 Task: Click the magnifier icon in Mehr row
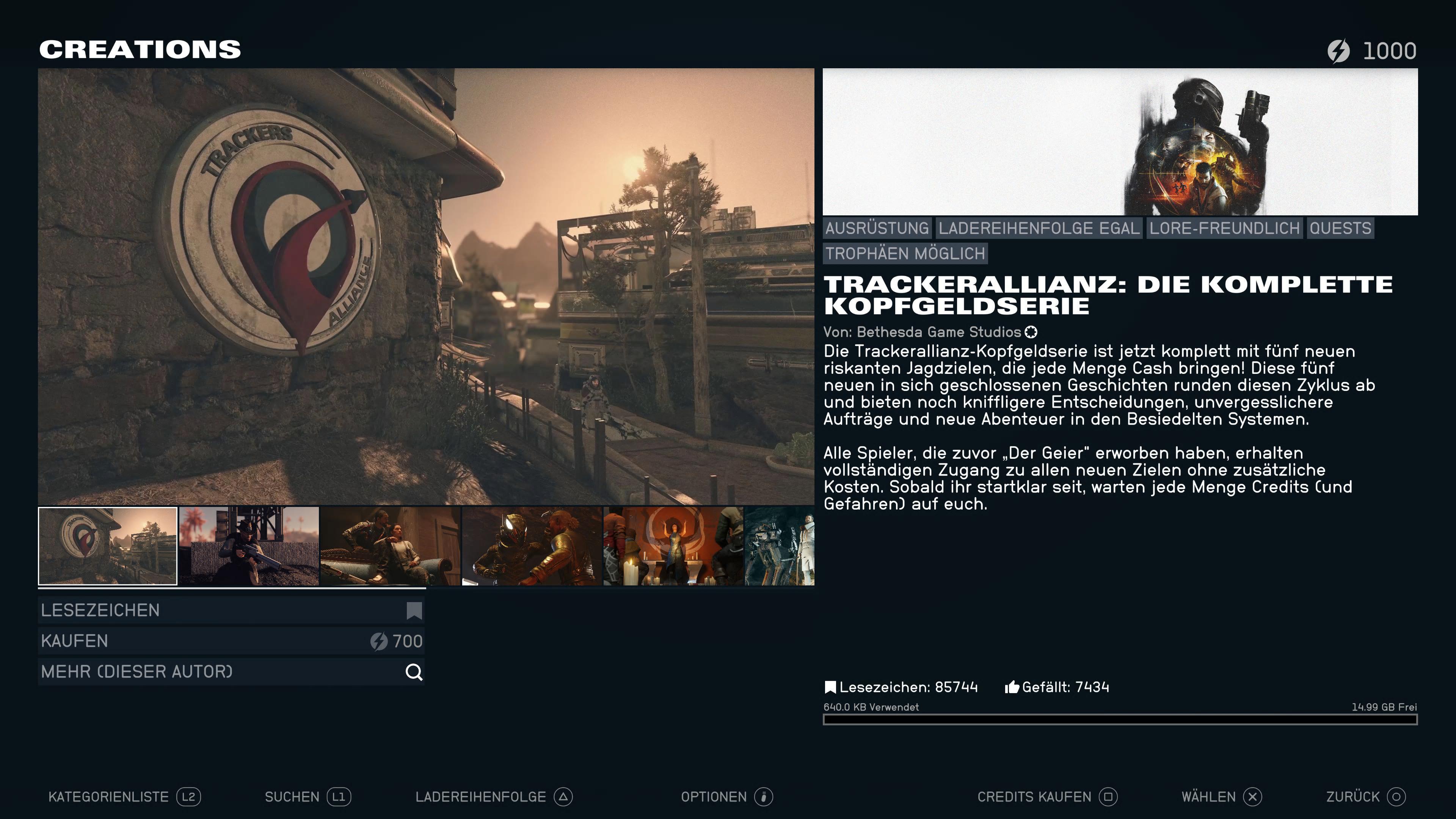pos(414,672)
